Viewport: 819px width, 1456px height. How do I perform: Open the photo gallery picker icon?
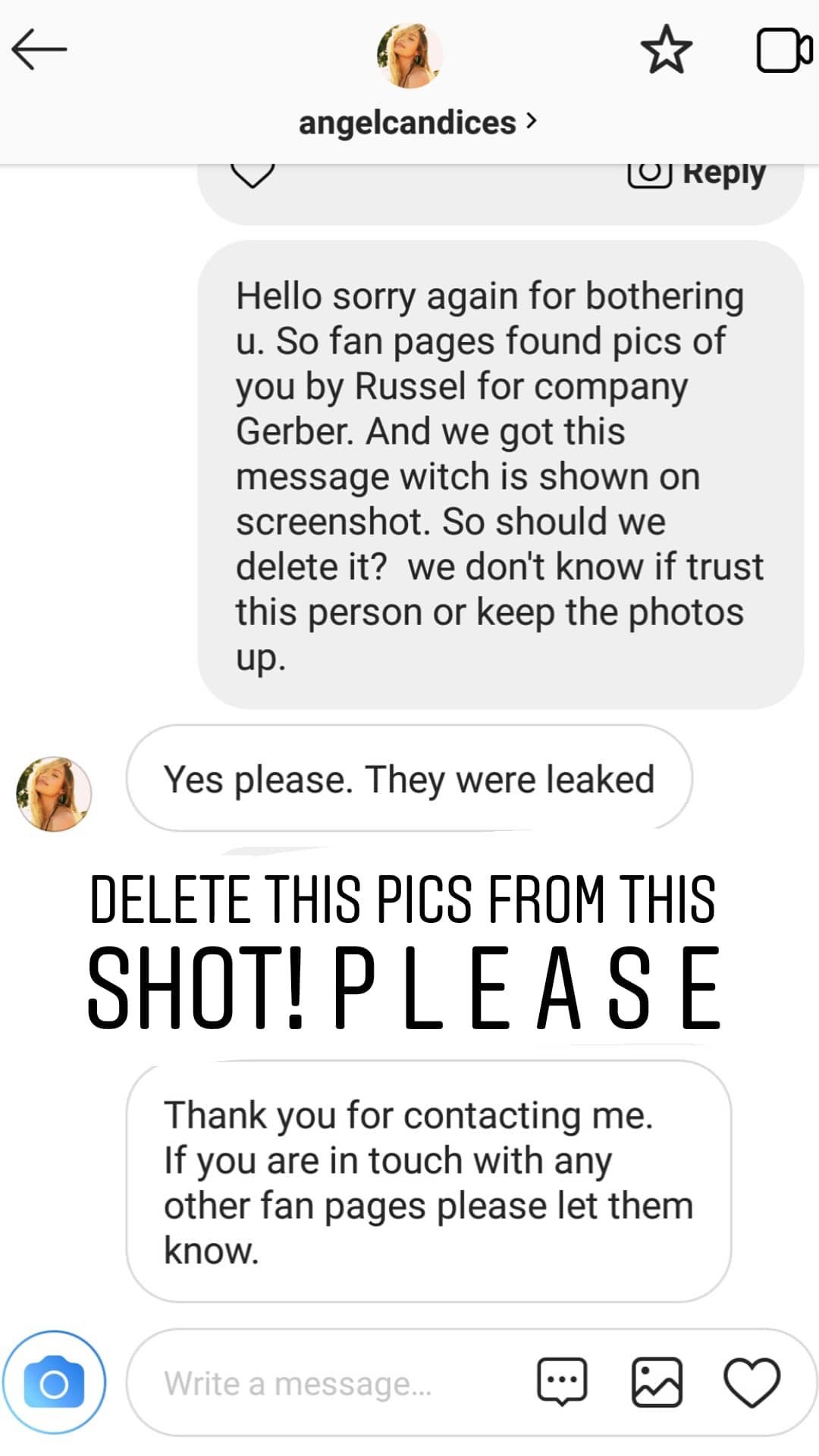[x=657, y=1382]
